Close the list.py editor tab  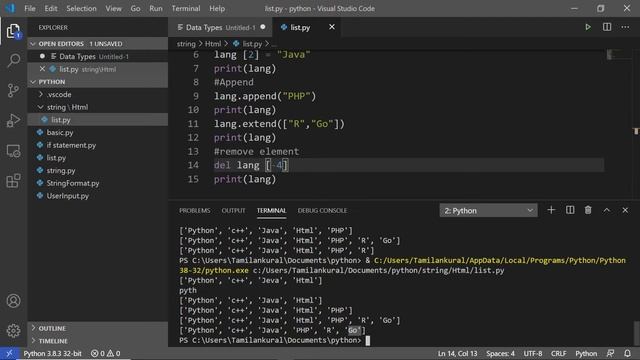pyautogui.click(x=332, y=27)
